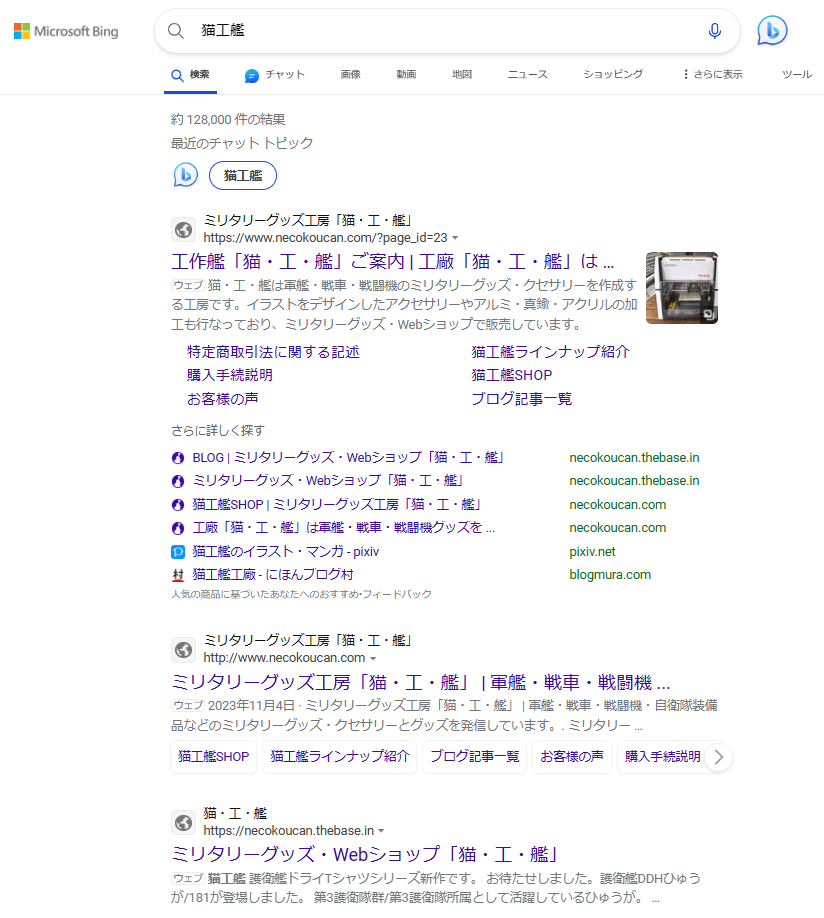
Task: Click favicon next to BLOG | ミリタリーグッズ row
Action: tap(178, 458)
